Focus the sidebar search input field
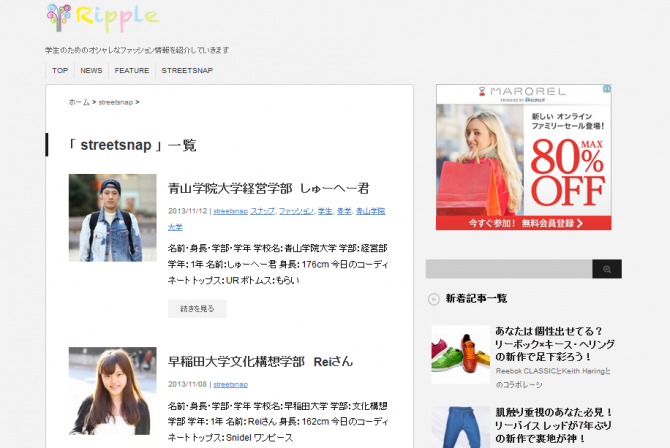This screenshot has width=670, height=448. [509, 269]
